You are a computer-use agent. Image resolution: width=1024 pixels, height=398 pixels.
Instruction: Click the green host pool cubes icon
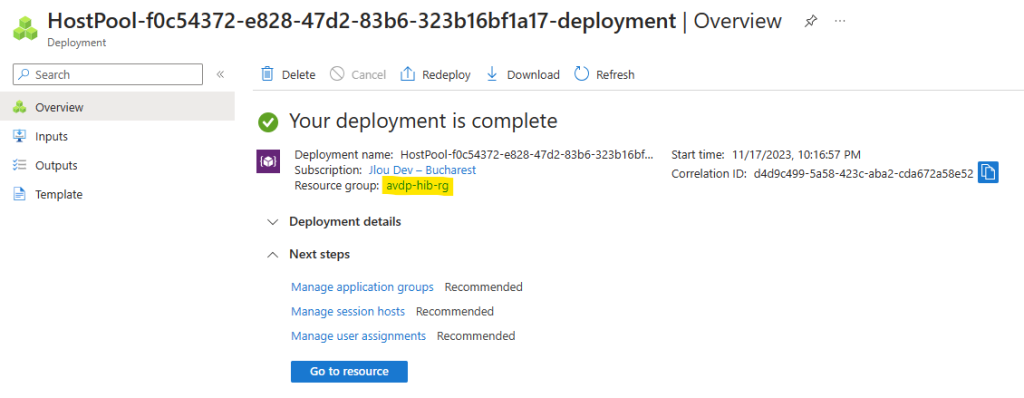tap(25, 27)
